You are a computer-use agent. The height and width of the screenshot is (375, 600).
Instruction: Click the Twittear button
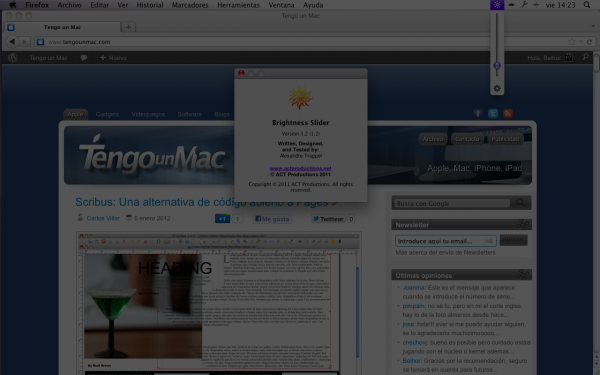click(328, 218)
